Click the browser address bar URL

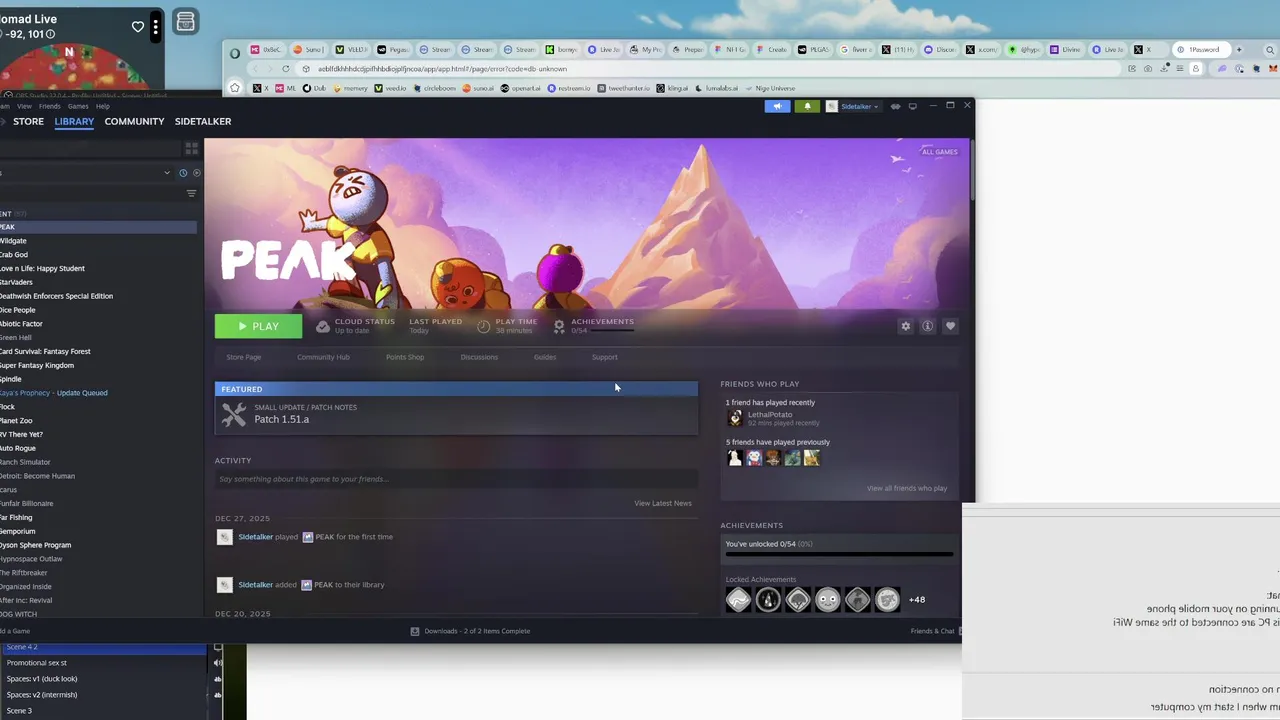[442, 69]
